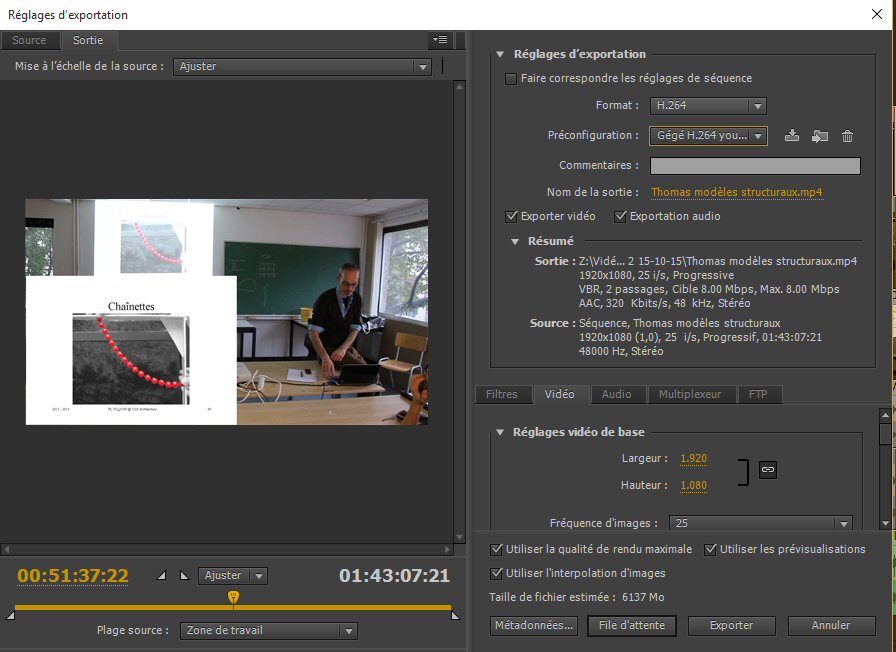896x652 pixels.
Task: Toggle Utiliser la qualité de rendu maximale
Action: (x=497, y=549)
